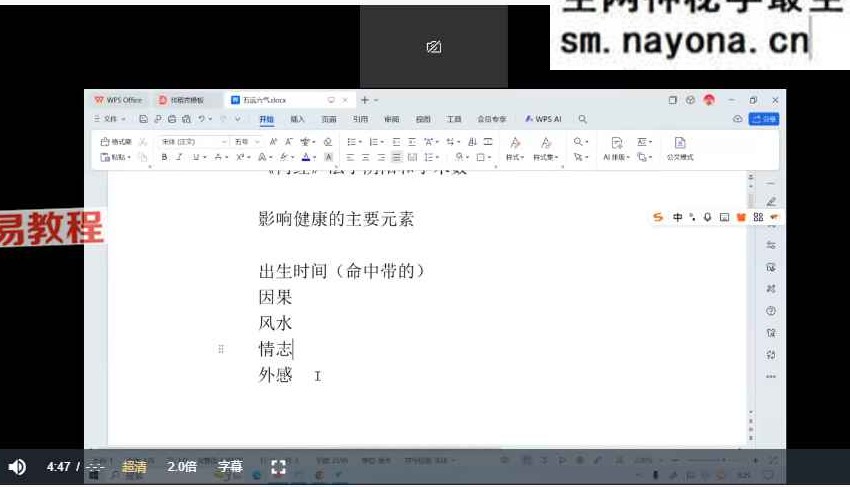The height and width of the screenshot is (487, 850).
Task: Click the cloud sync icon
Action: coord(737,119)
